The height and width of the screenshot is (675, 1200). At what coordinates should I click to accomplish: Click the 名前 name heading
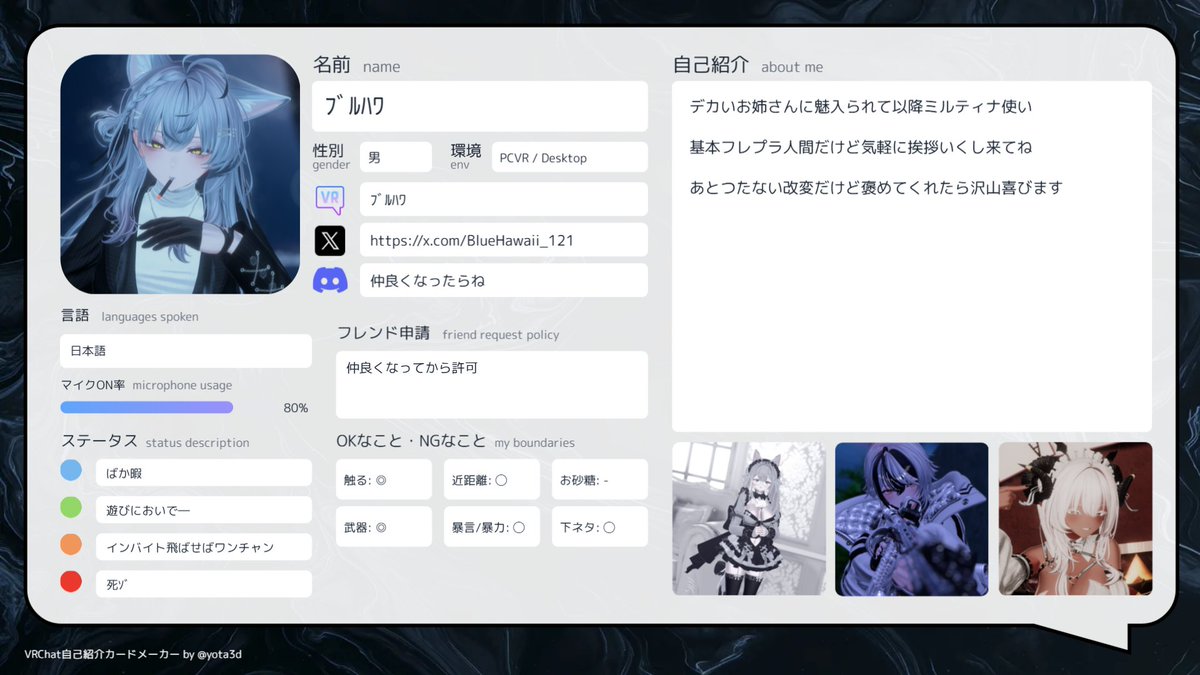[x=356, y=65]
